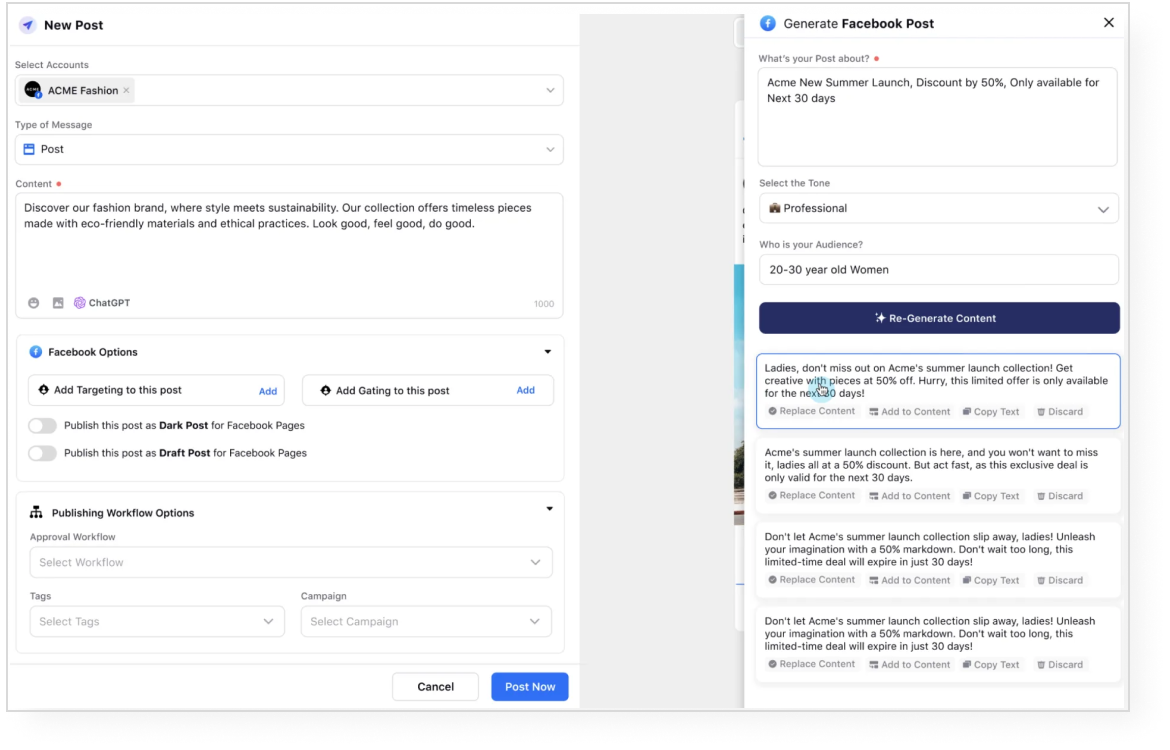Click the ACME Fashion account avatar

[x=32, y=90]
